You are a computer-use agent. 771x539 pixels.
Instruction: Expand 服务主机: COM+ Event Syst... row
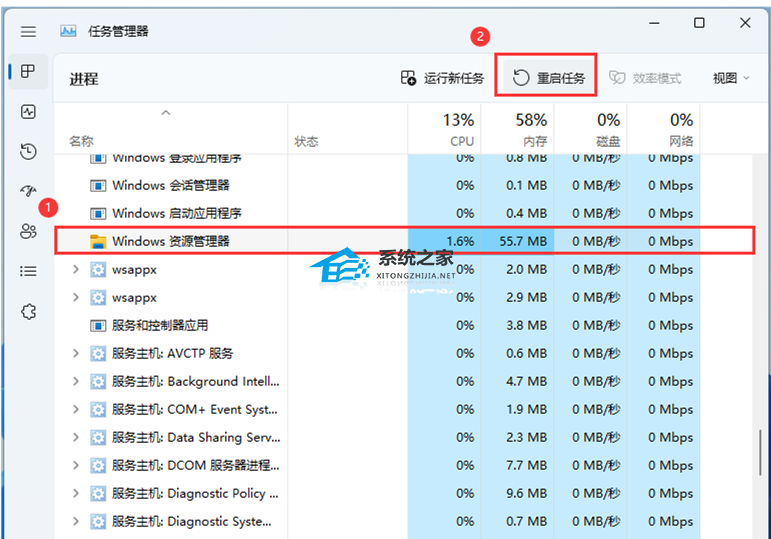[76, 409]
